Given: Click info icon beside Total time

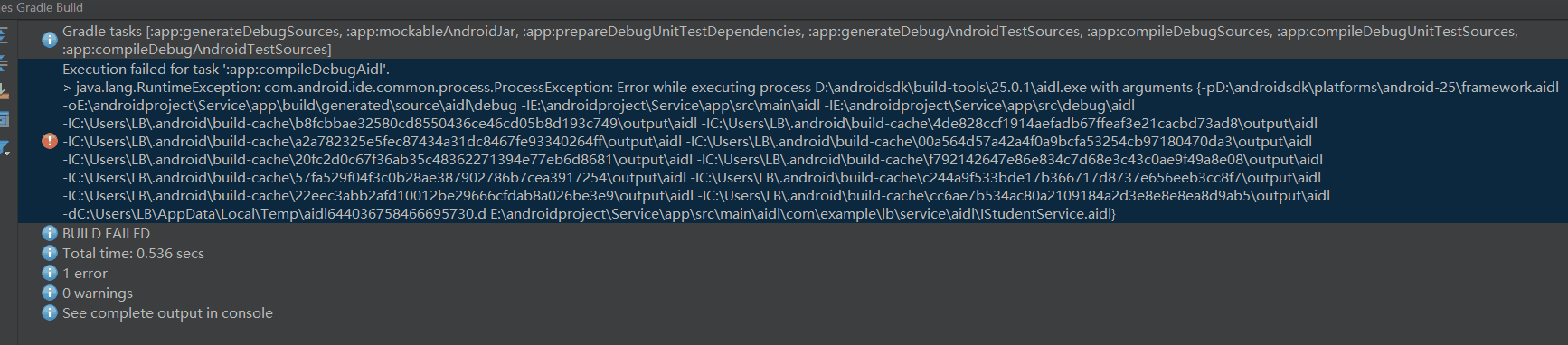Looking at the screenshot, I should click(x=50, y=253).
